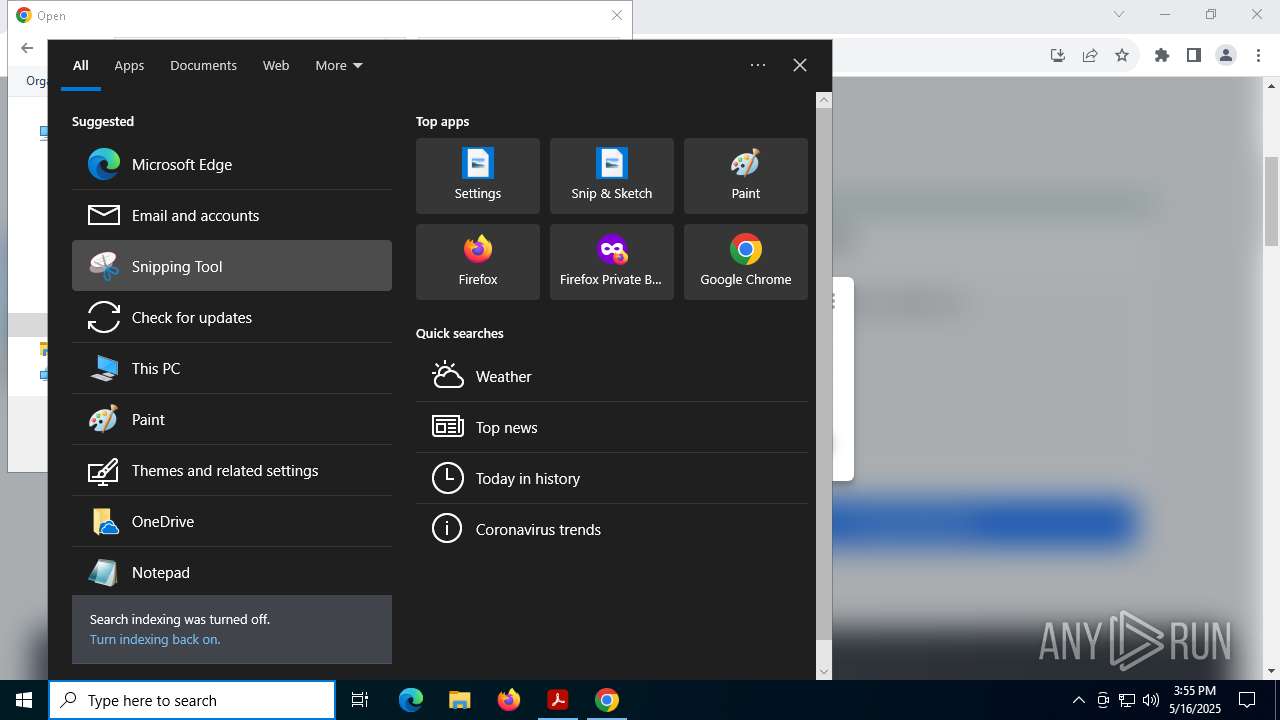Switch to the All search tab
1280x720 pixels.
pyautogui.click(x=81, y=65)
